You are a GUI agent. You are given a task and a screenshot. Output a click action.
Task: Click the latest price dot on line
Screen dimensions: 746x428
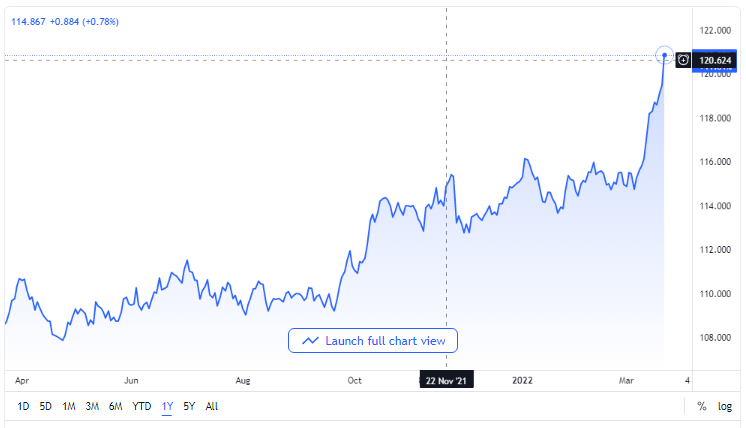tap(664, 55)
